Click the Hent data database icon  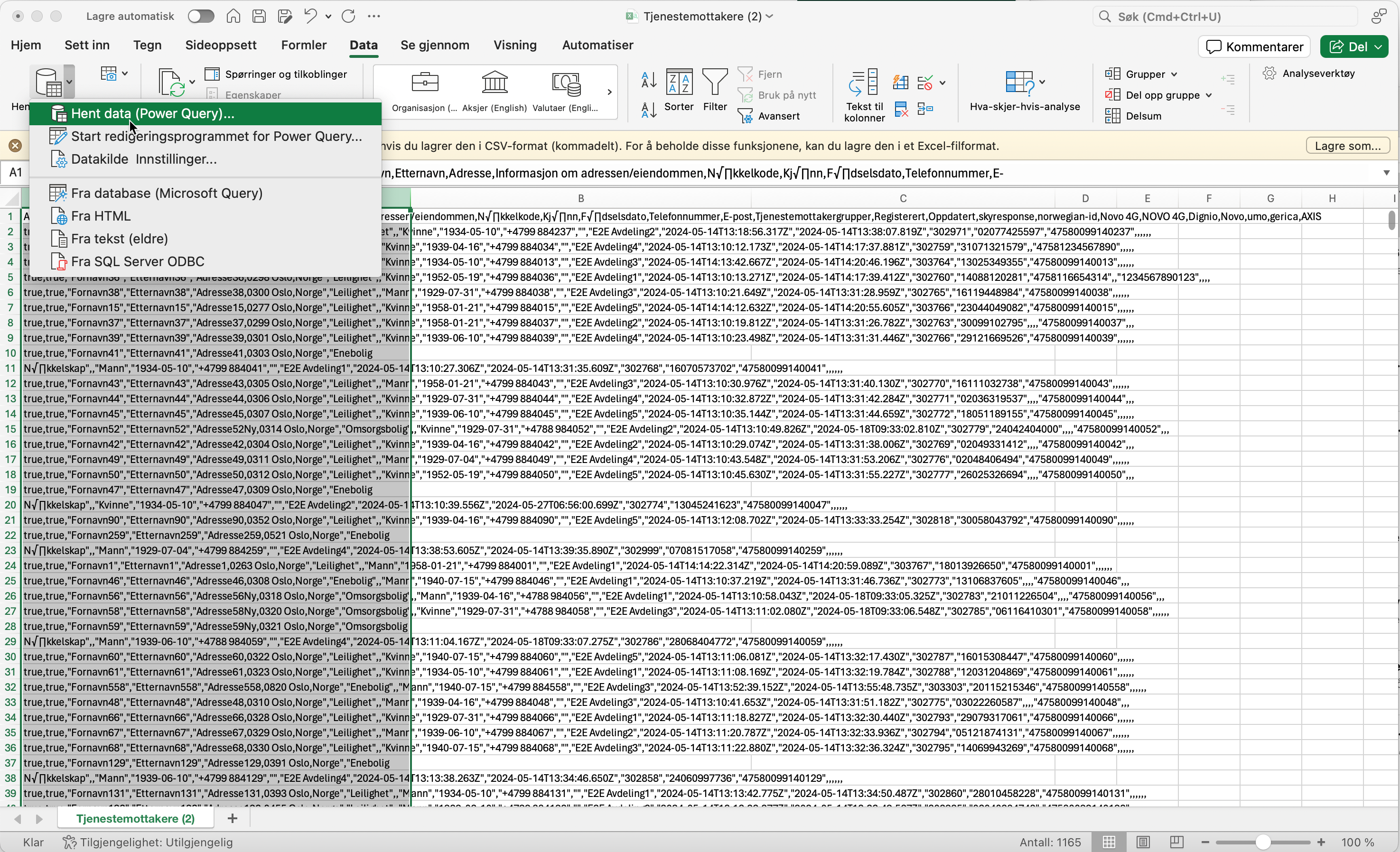coord(48,83)
